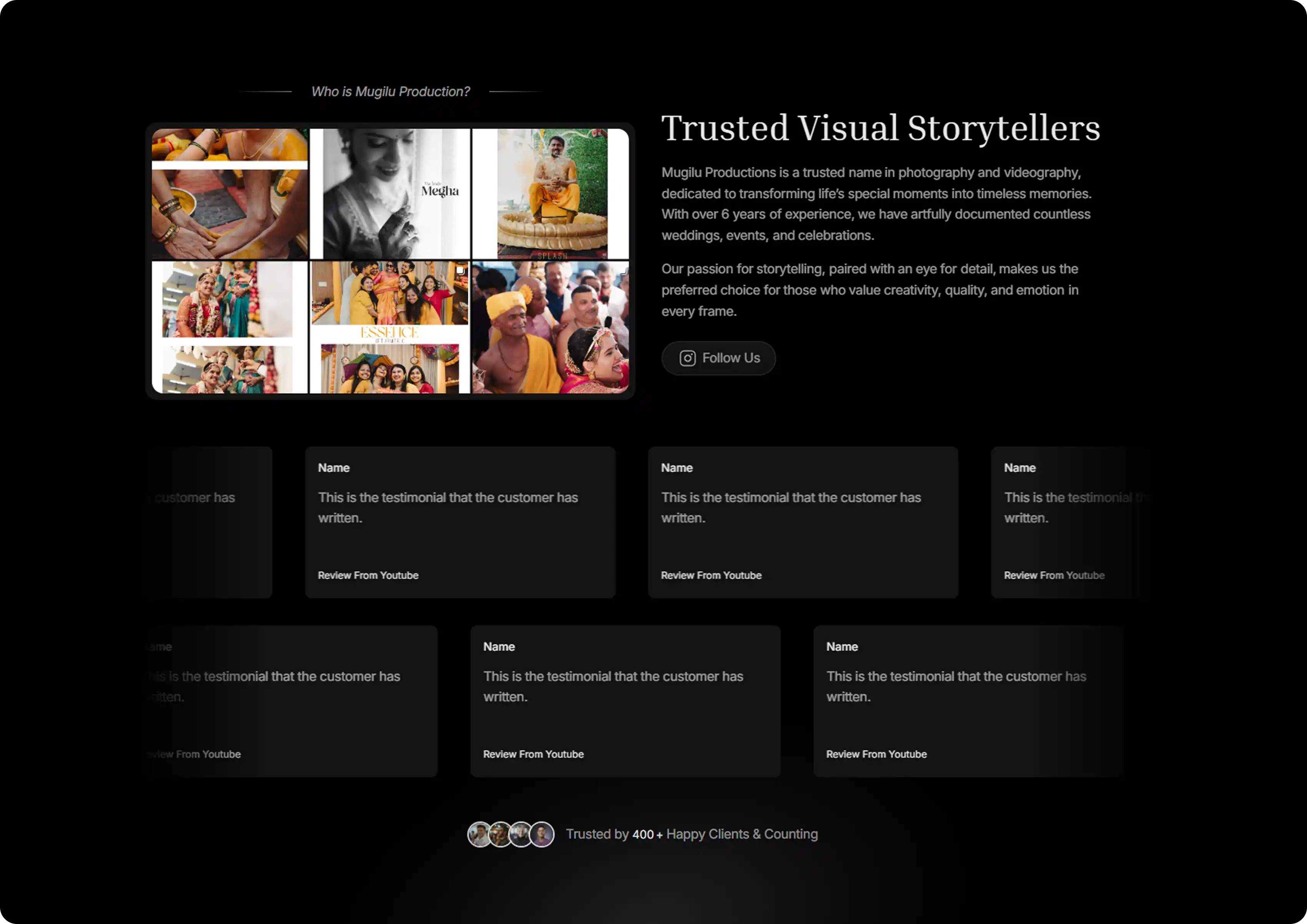
Task: Click the purple-shirt client avatar
Action: 542,834
